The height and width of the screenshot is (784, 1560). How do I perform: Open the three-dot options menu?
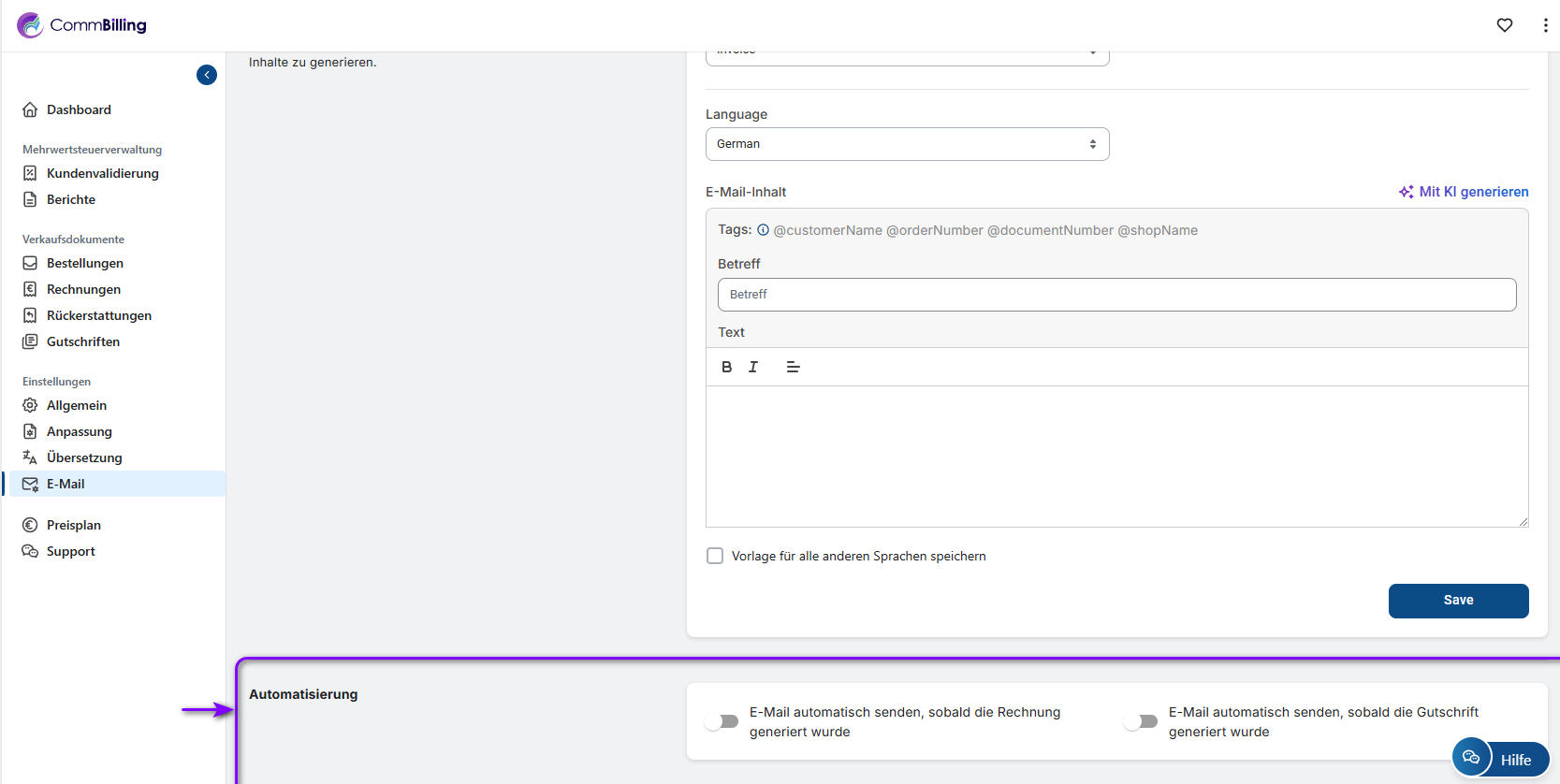(1544, 25)
